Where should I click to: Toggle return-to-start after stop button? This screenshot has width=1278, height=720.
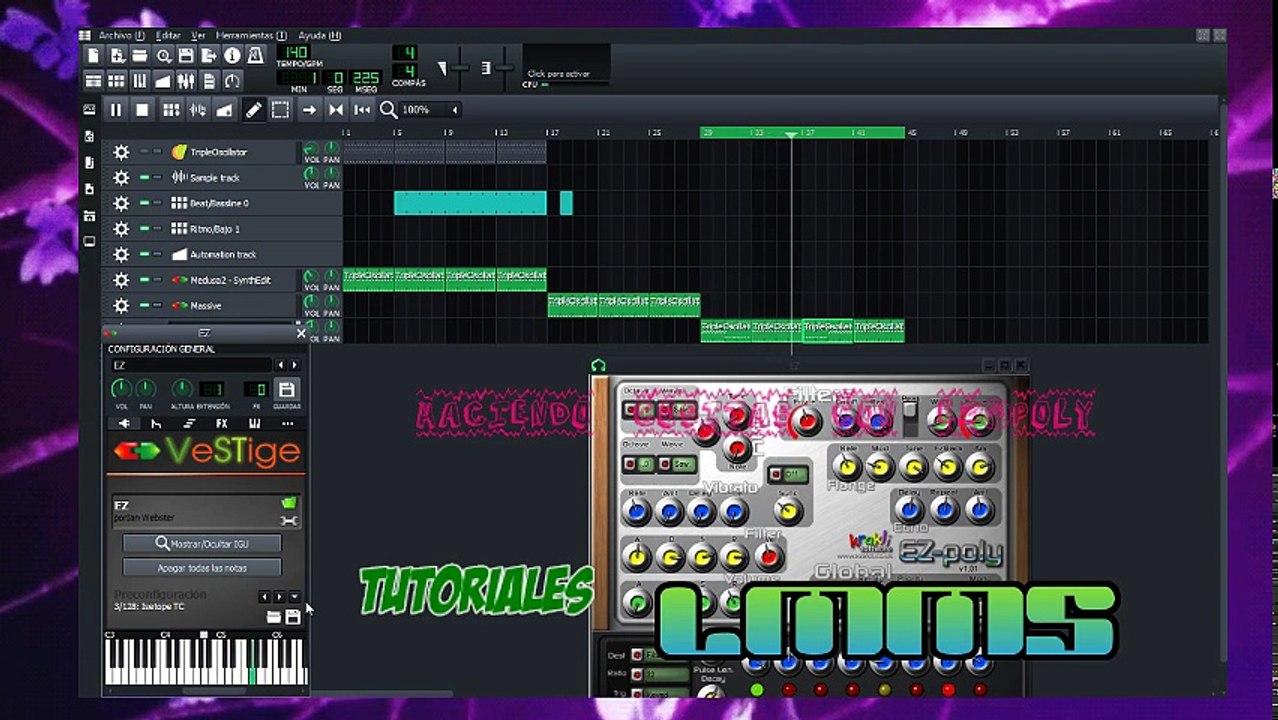point(362,110)
